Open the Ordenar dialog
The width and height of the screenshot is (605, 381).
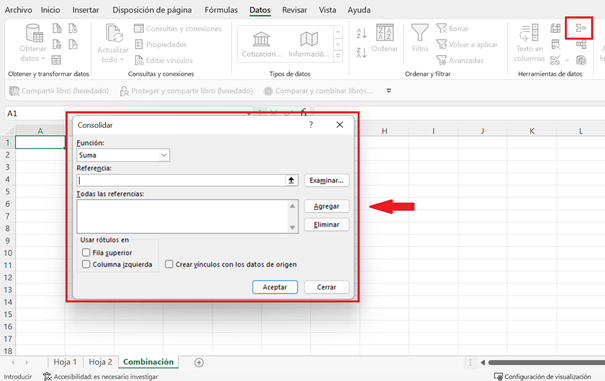[x=385, y=38]
